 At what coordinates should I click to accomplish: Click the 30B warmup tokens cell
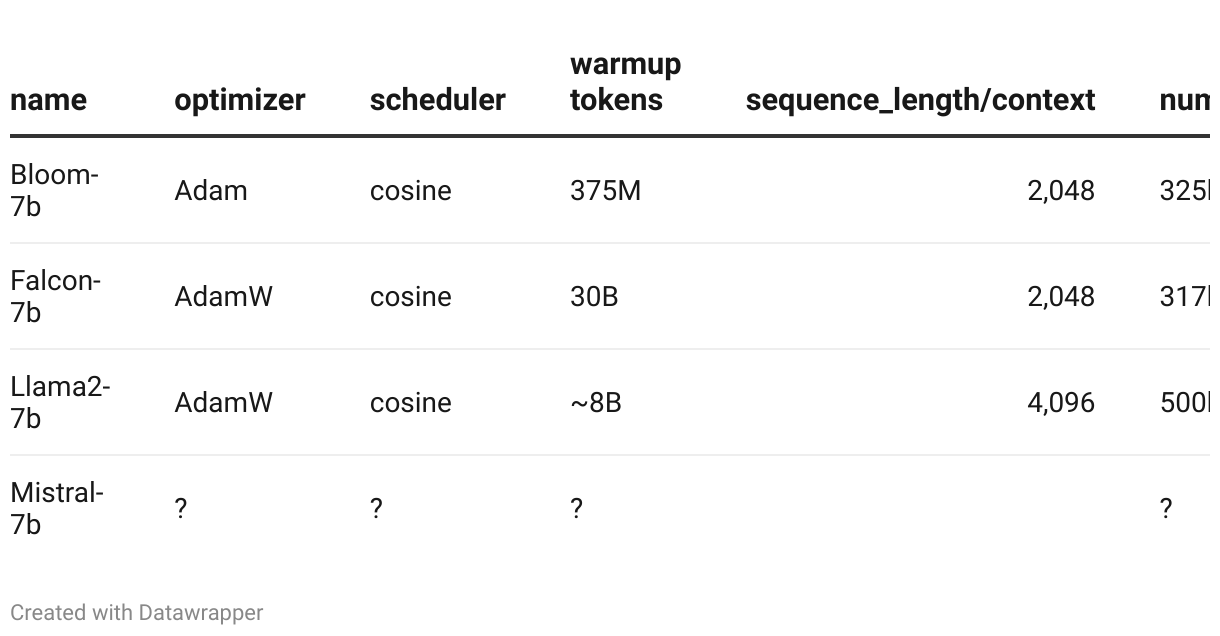point(594,297)
